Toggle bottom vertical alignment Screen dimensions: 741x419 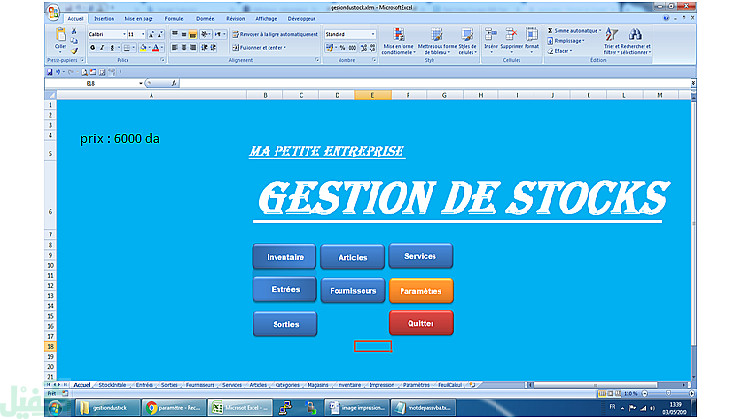[x=193, y=34]
